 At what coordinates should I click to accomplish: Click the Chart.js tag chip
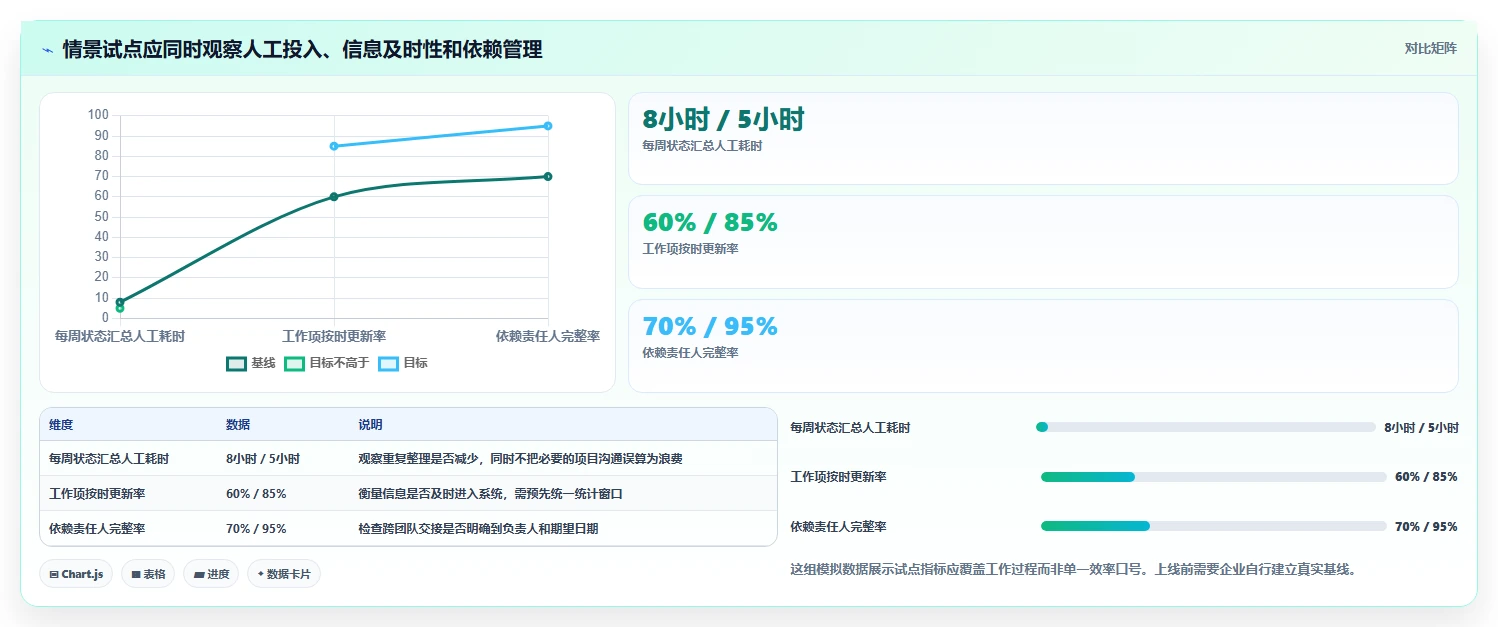[76, 574]
